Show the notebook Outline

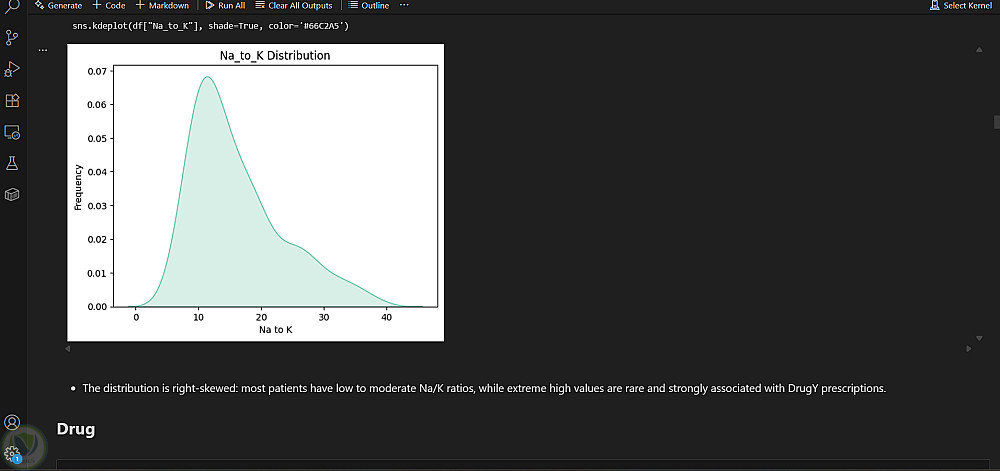pos(369,6)
